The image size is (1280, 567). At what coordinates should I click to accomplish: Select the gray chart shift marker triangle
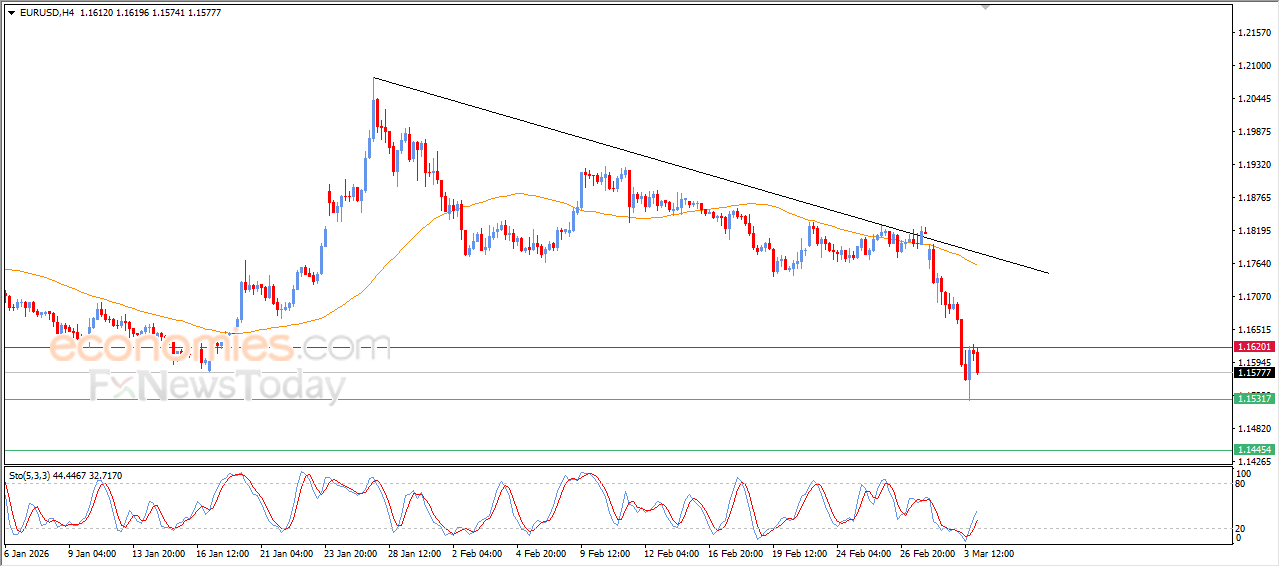click(987, 7)
